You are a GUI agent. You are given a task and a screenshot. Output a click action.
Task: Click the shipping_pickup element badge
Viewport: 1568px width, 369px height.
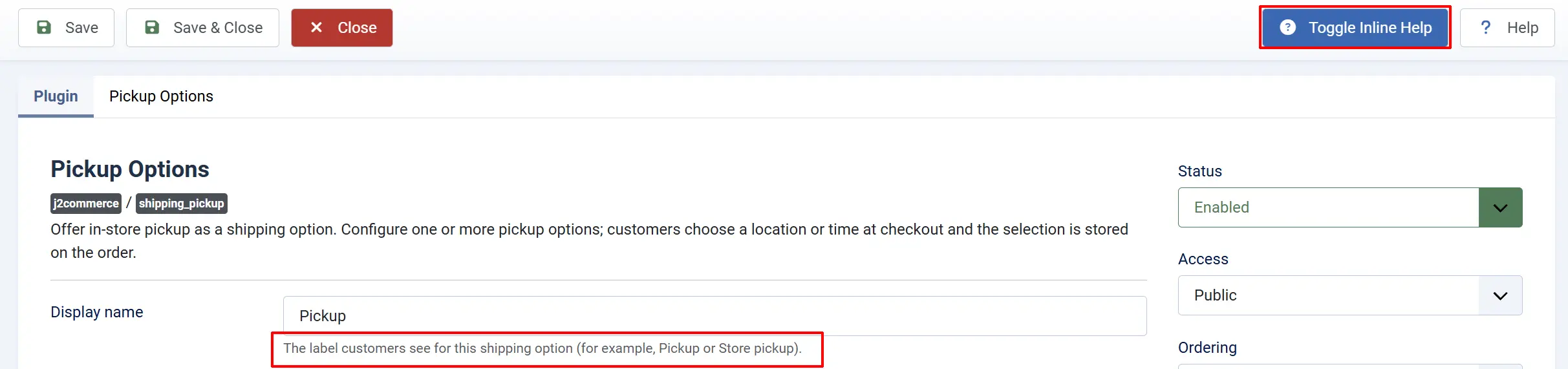[x=182, y=204]
